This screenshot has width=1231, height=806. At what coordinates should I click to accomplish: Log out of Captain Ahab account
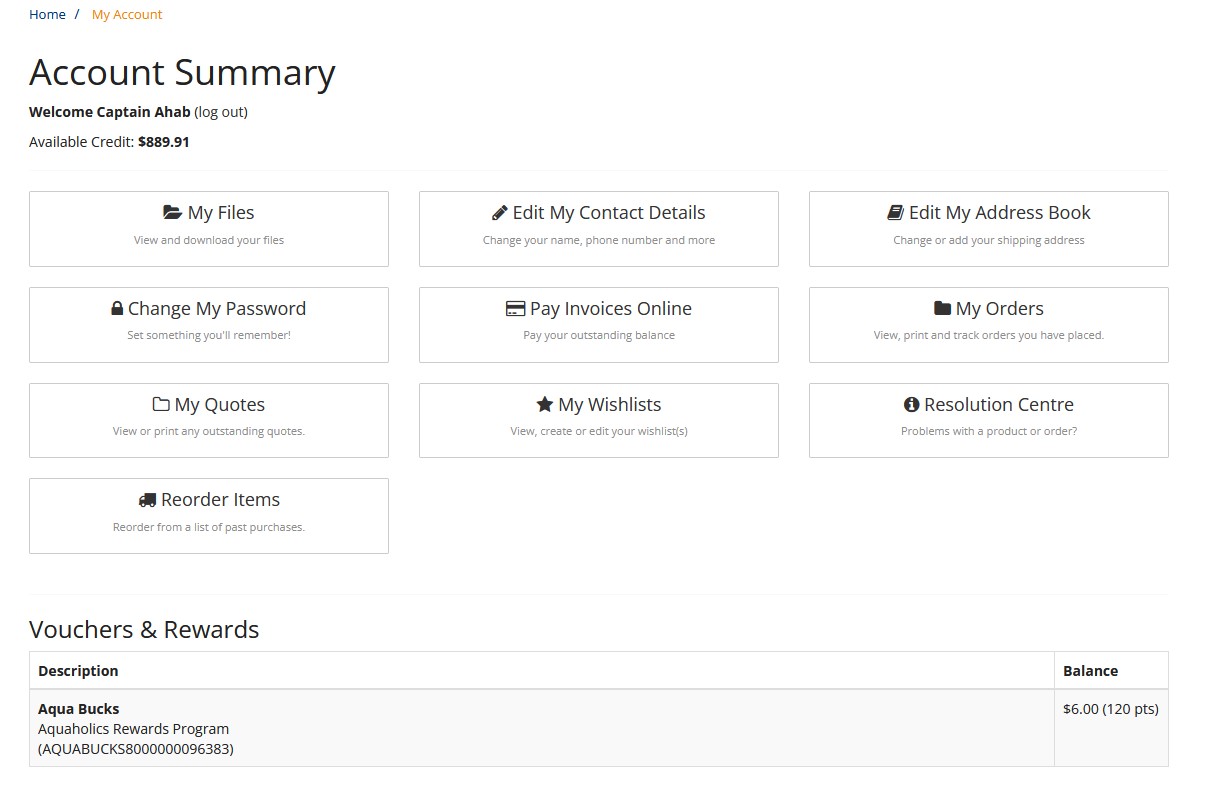(221, 112)
